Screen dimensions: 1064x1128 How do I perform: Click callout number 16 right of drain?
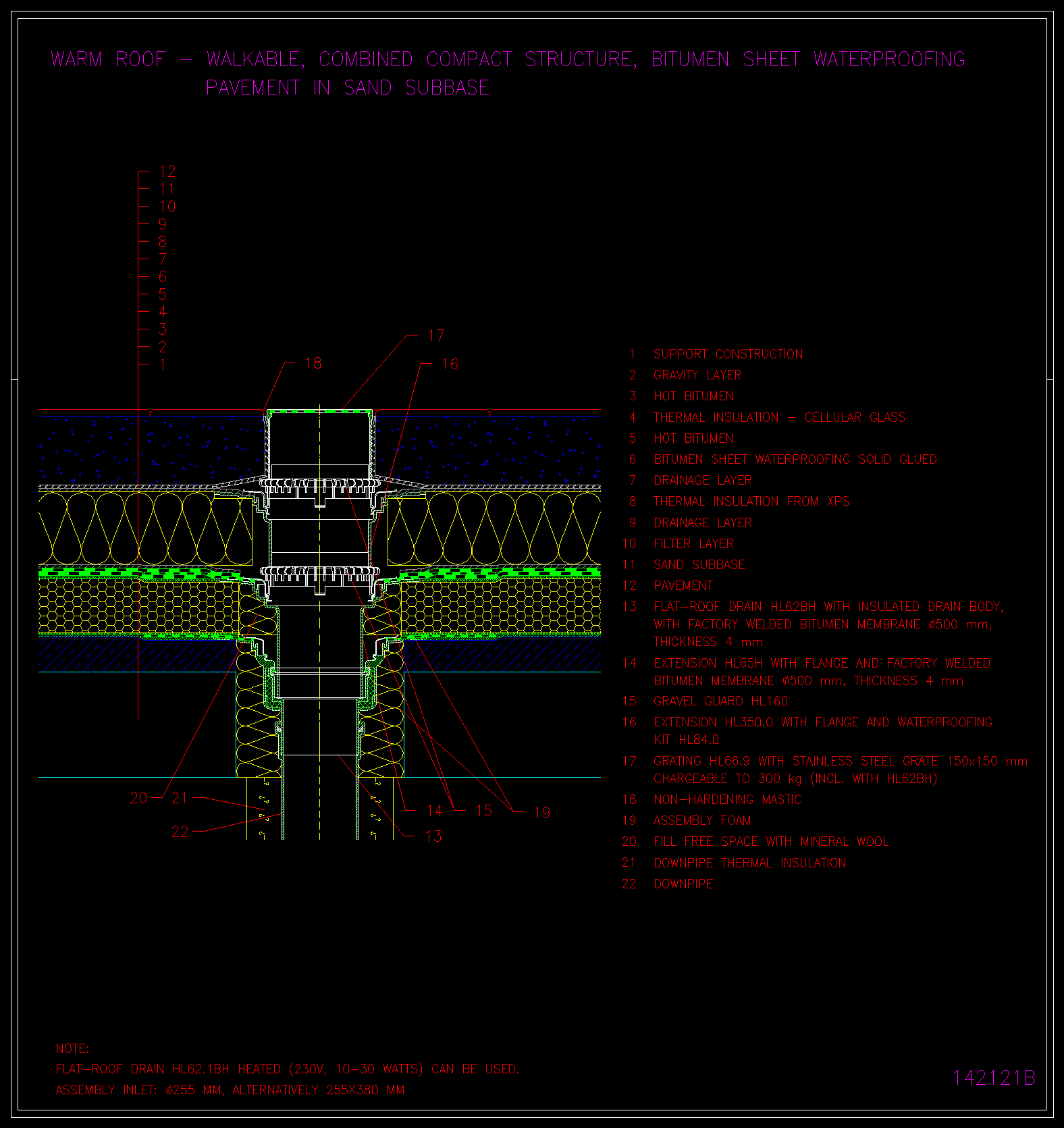450,365
